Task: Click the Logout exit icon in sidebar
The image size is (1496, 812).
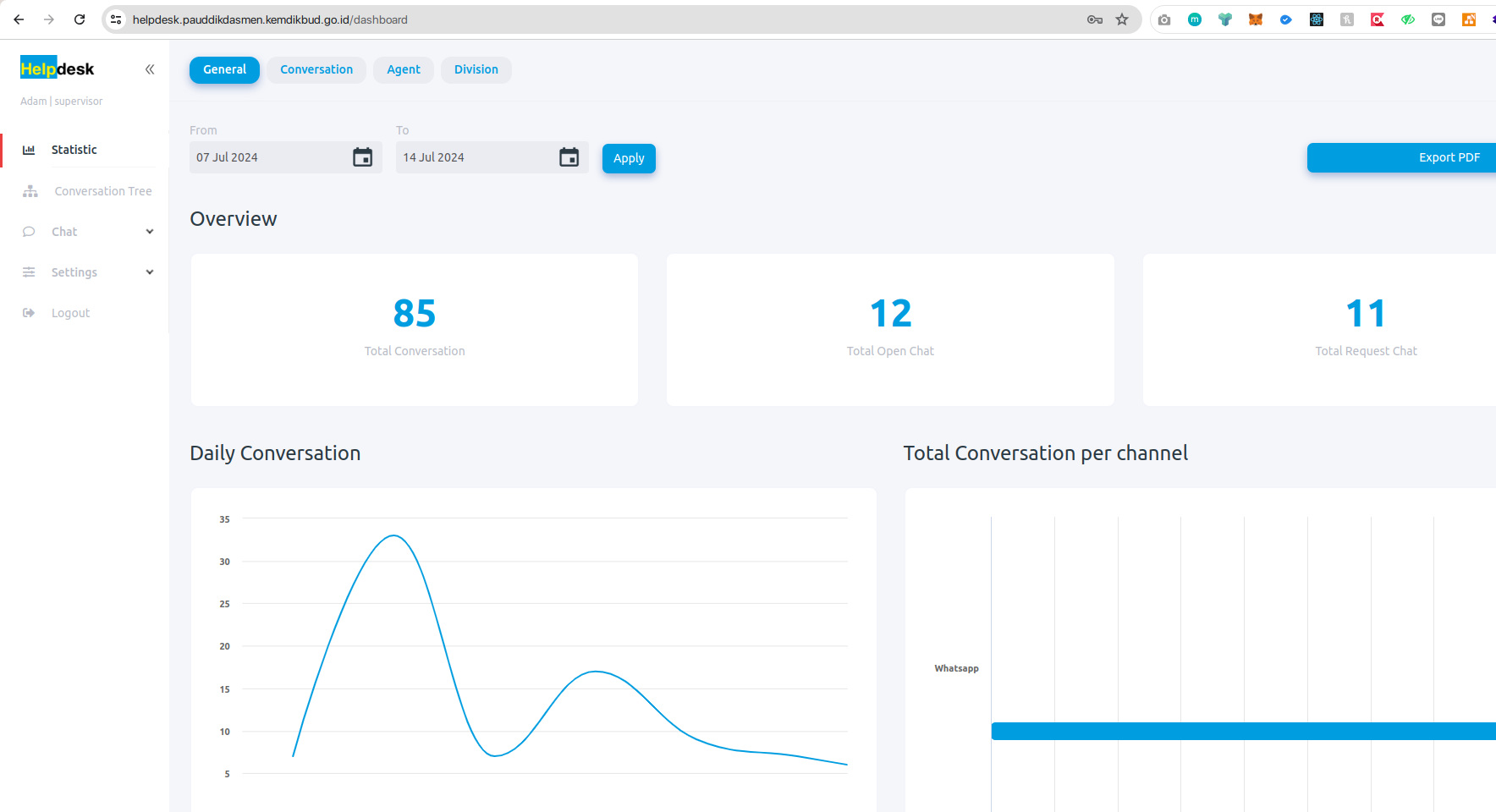Action: click(29, 313)
